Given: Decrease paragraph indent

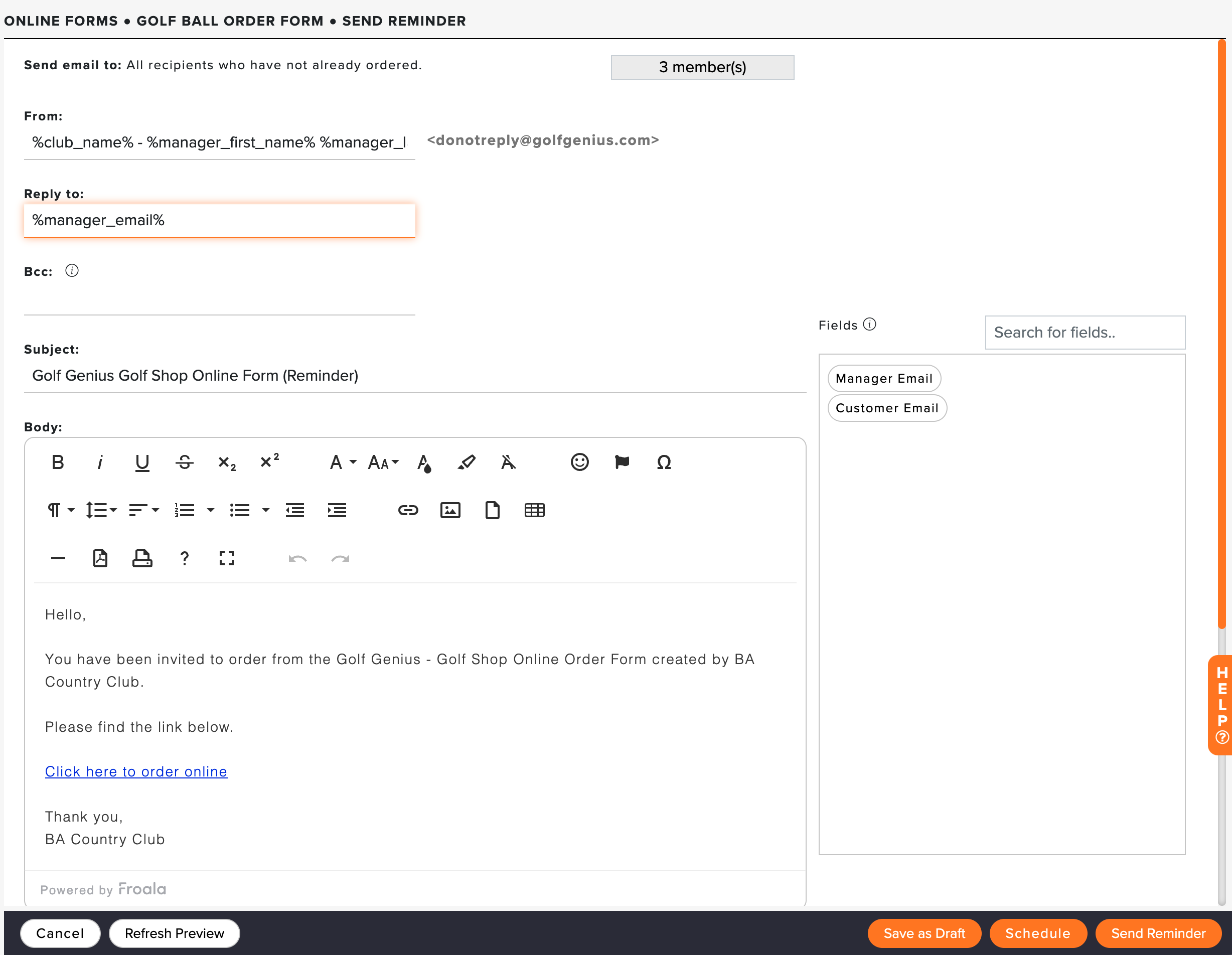Looking at the screenshot, I should point(295,511).
